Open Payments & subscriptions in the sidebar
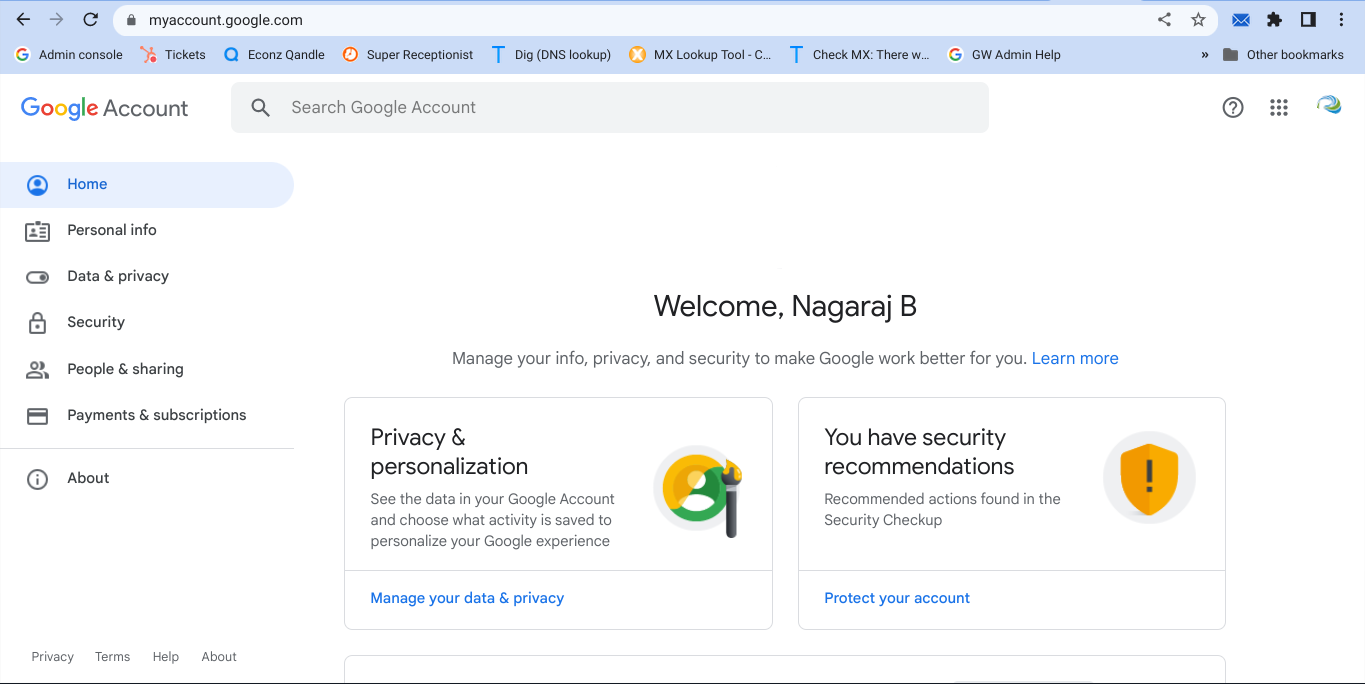Image resolution: width=1365 pixels, height=684 pixels. pyautogui.click(x=147, y=416)
